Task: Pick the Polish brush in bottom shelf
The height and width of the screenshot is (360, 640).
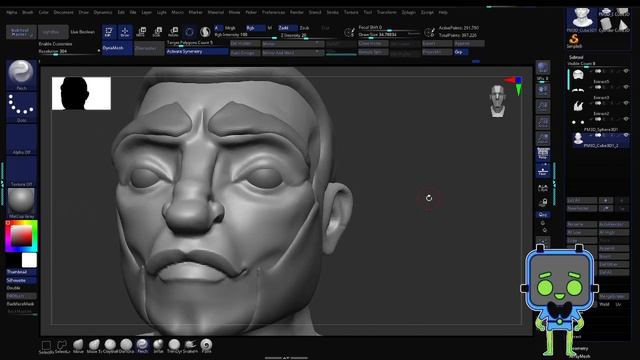Action: [x=207, y=346]
